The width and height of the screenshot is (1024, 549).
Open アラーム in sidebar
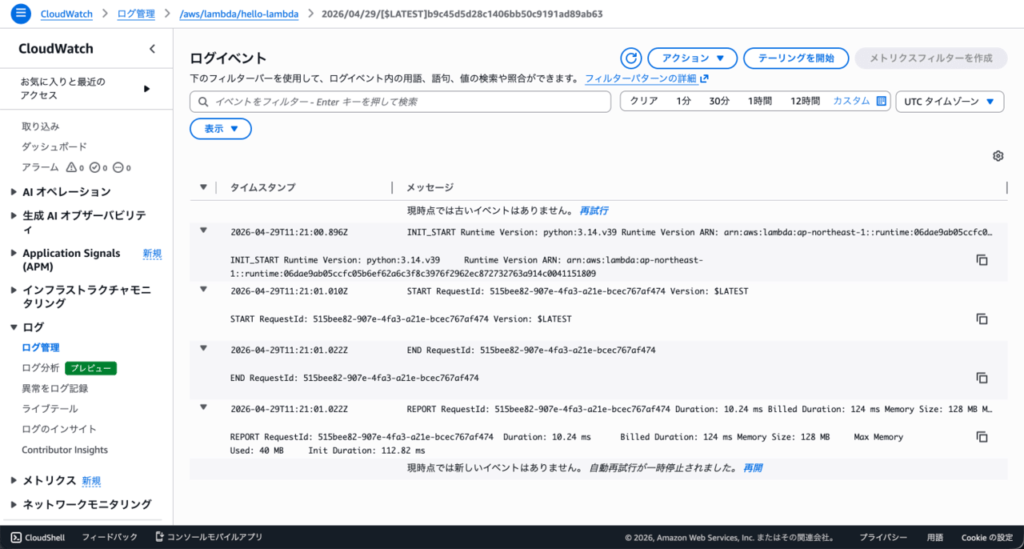coord(40,168)
